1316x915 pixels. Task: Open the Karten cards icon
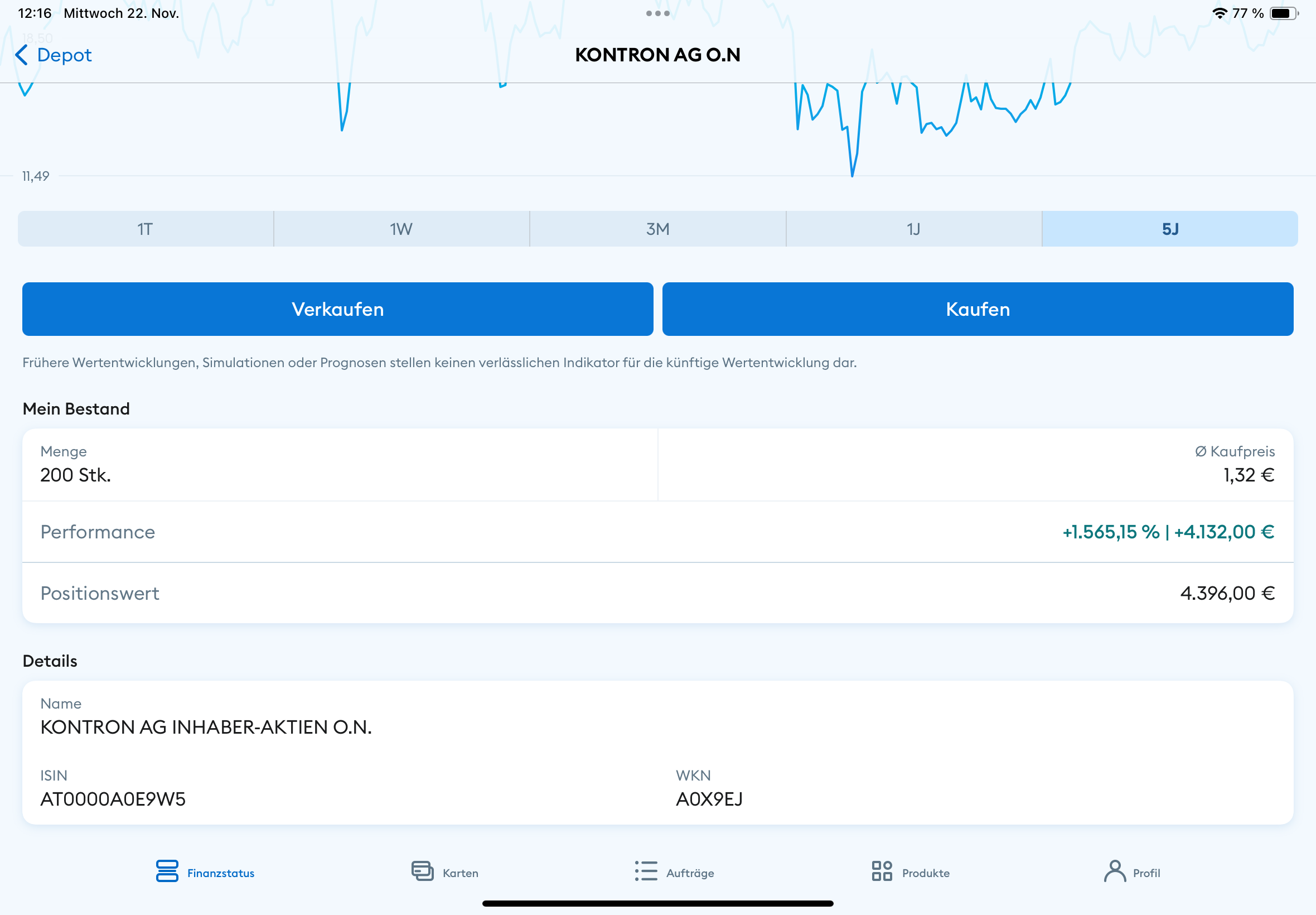coord(422,871)
